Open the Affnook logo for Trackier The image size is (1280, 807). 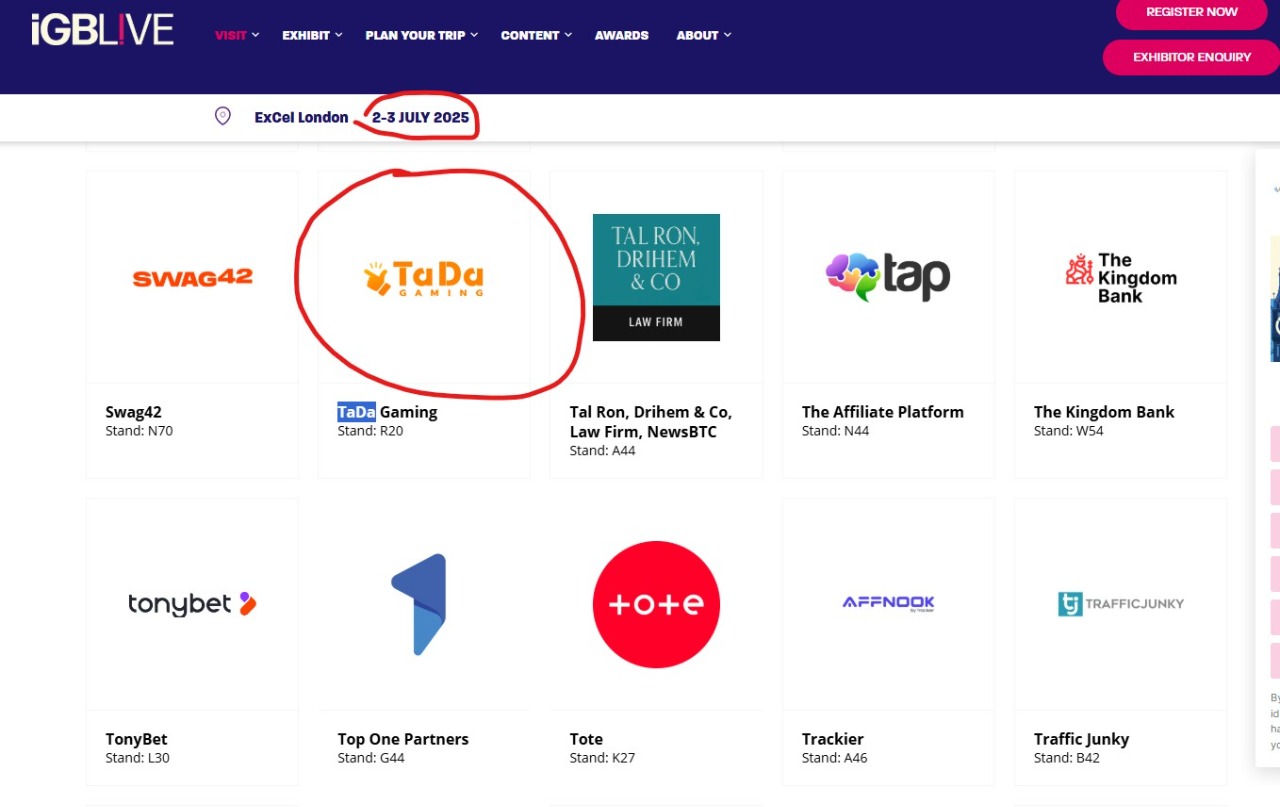click(x=888, y=603)
